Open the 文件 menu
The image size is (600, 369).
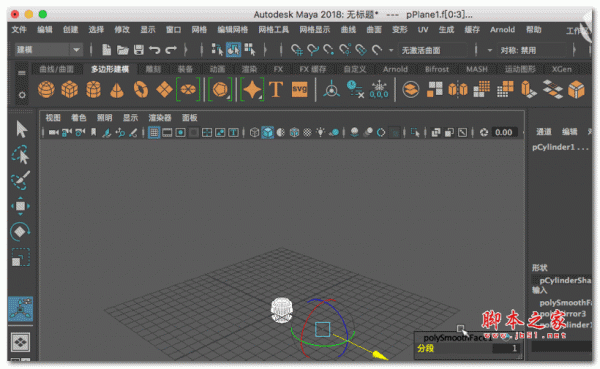click(x=19, y=29)
